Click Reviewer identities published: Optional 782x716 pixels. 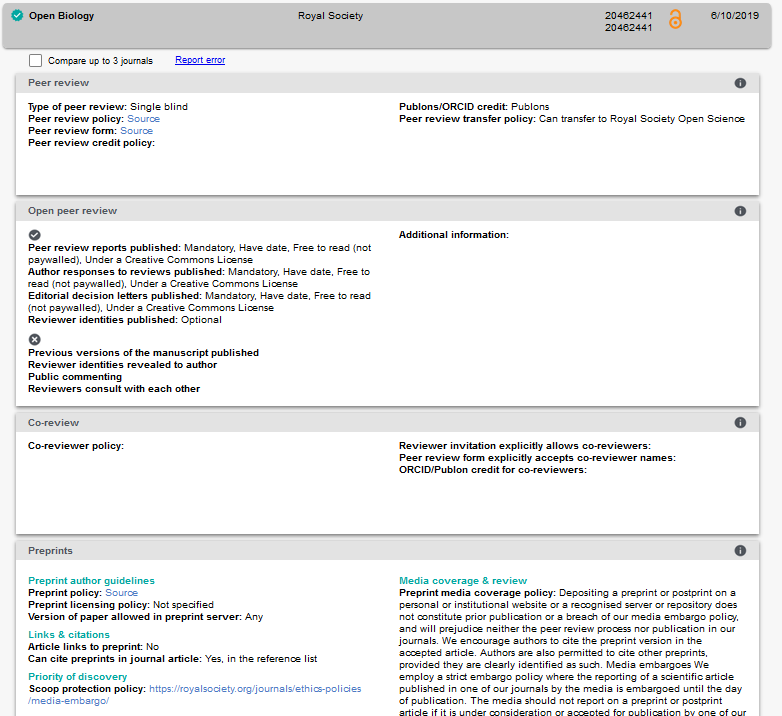[125, 320]
